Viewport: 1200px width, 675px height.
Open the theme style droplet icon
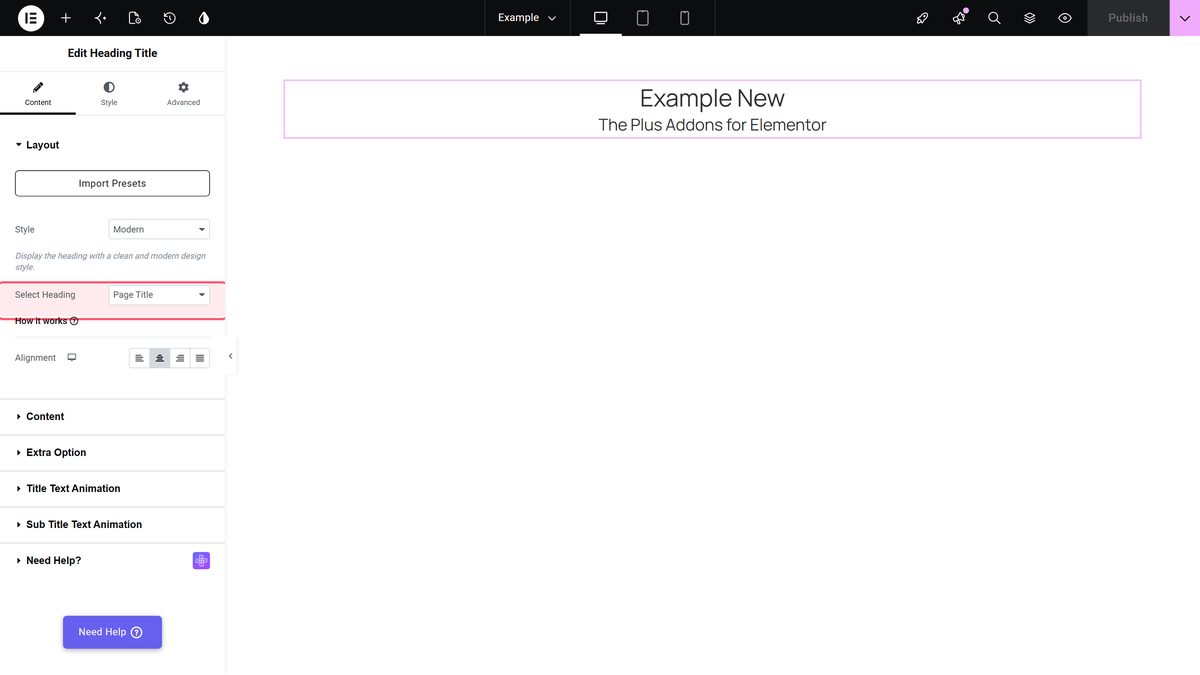[x=204, y=18]
